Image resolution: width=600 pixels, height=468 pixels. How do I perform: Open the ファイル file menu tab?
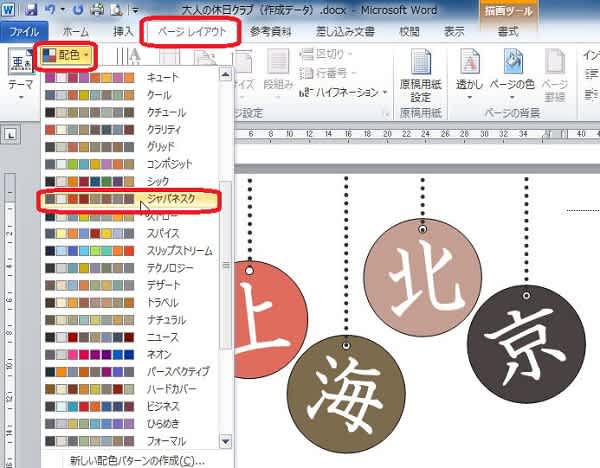click(x=23, y=32)
